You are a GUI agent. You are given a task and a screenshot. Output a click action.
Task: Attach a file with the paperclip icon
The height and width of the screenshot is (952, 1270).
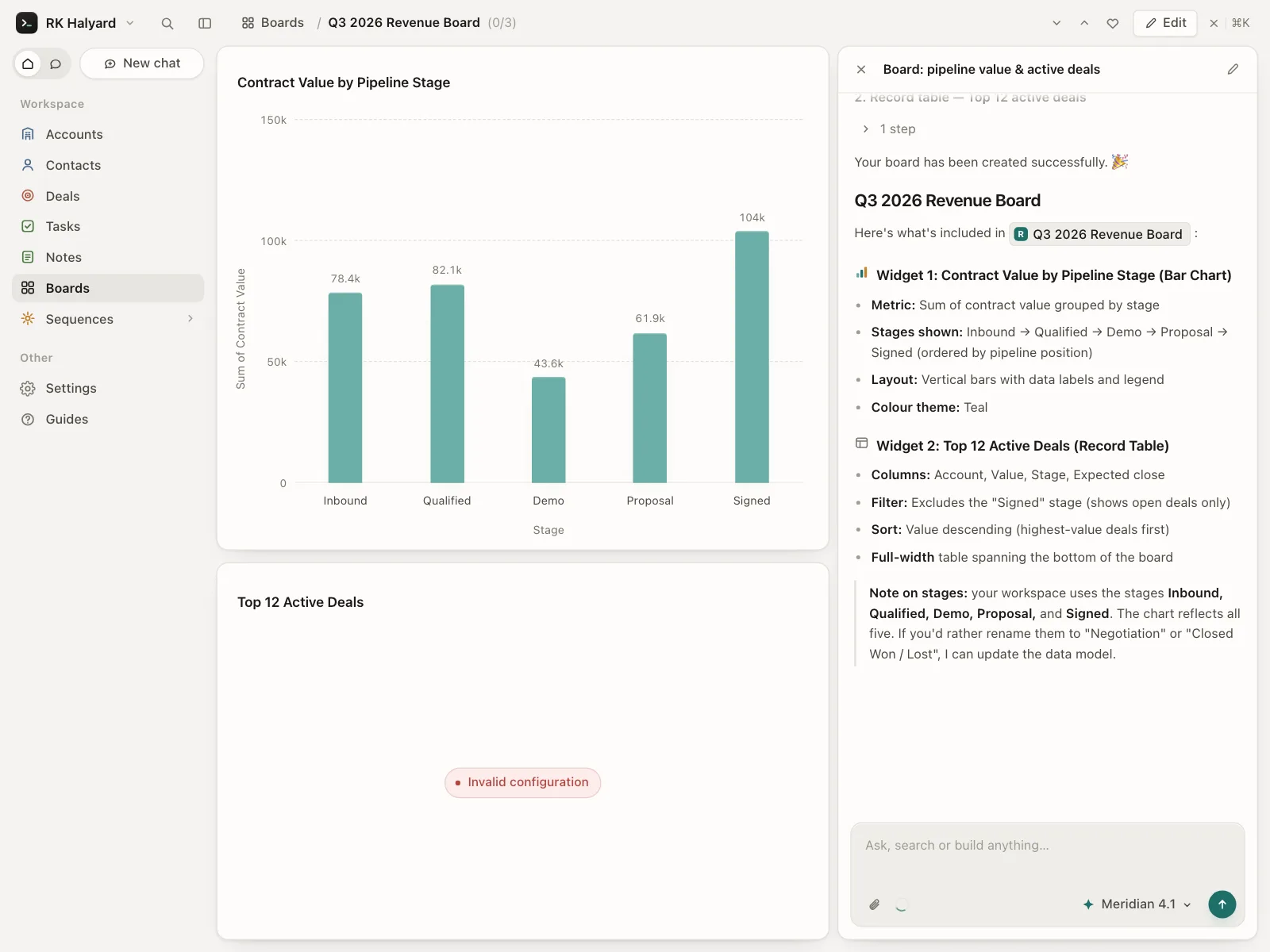pos(875,904)
